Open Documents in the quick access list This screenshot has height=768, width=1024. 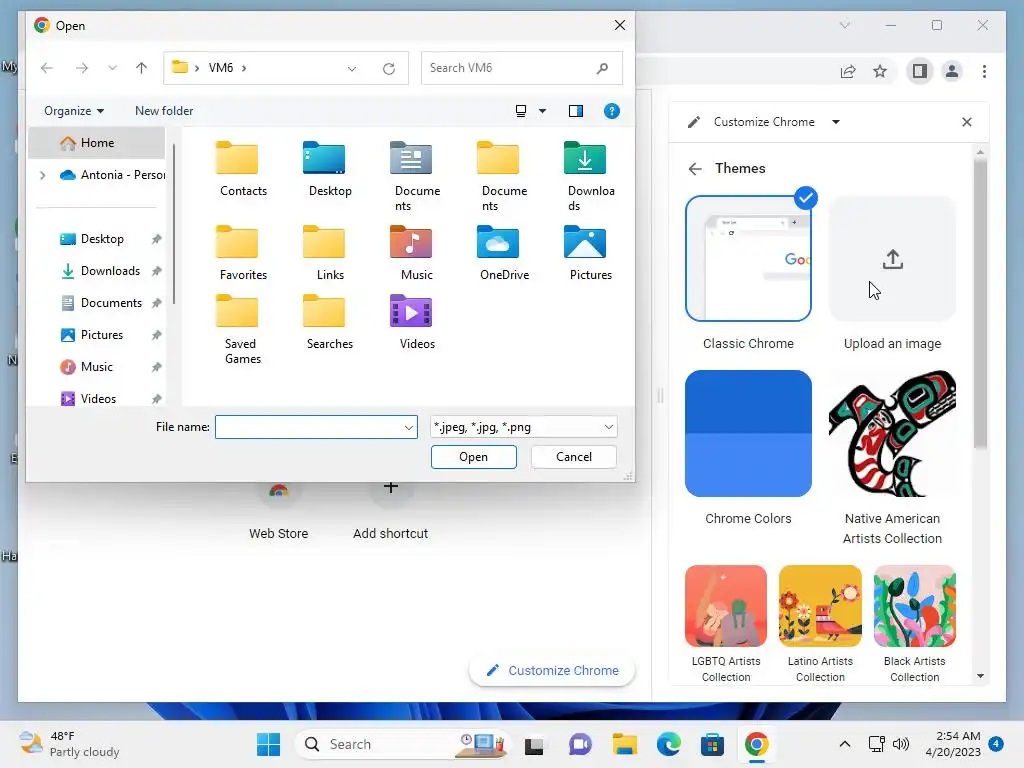111,303
